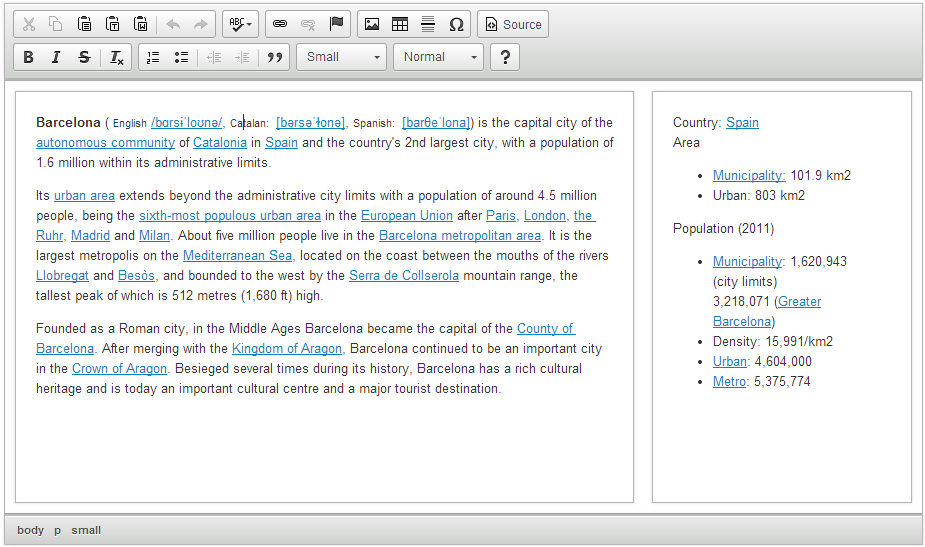Toggle Bold formatting

click(x=28, y=57)
